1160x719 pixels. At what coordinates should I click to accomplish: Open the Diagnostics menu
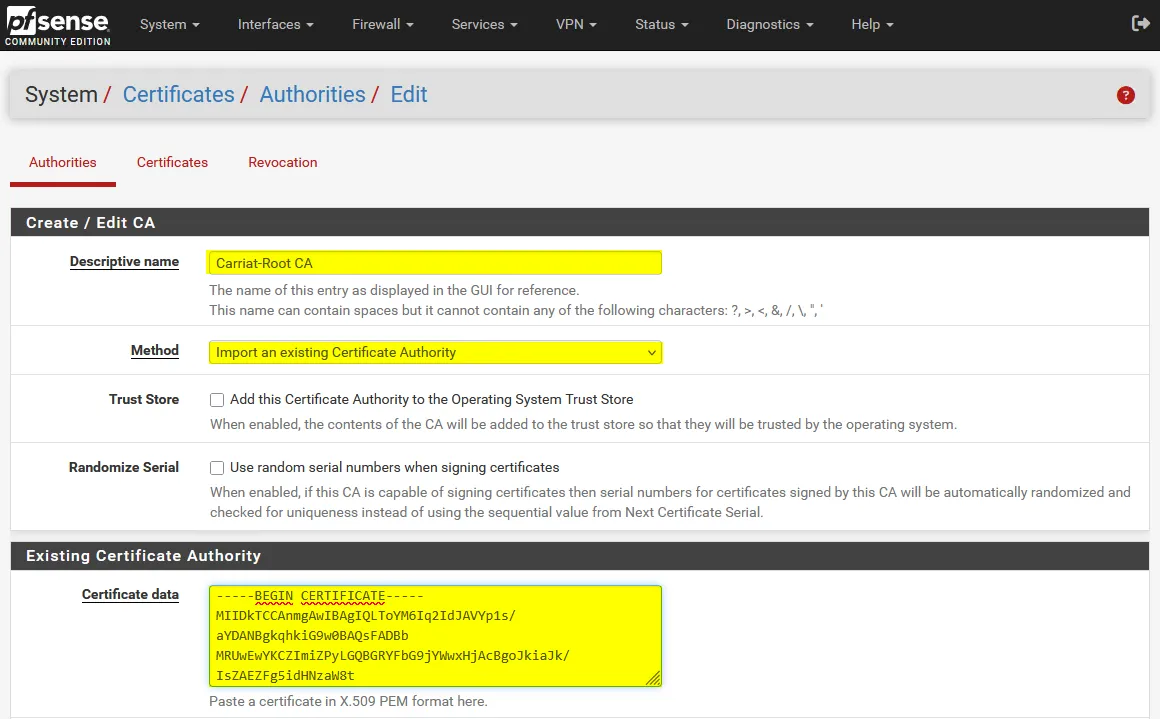tap(769, 24)
